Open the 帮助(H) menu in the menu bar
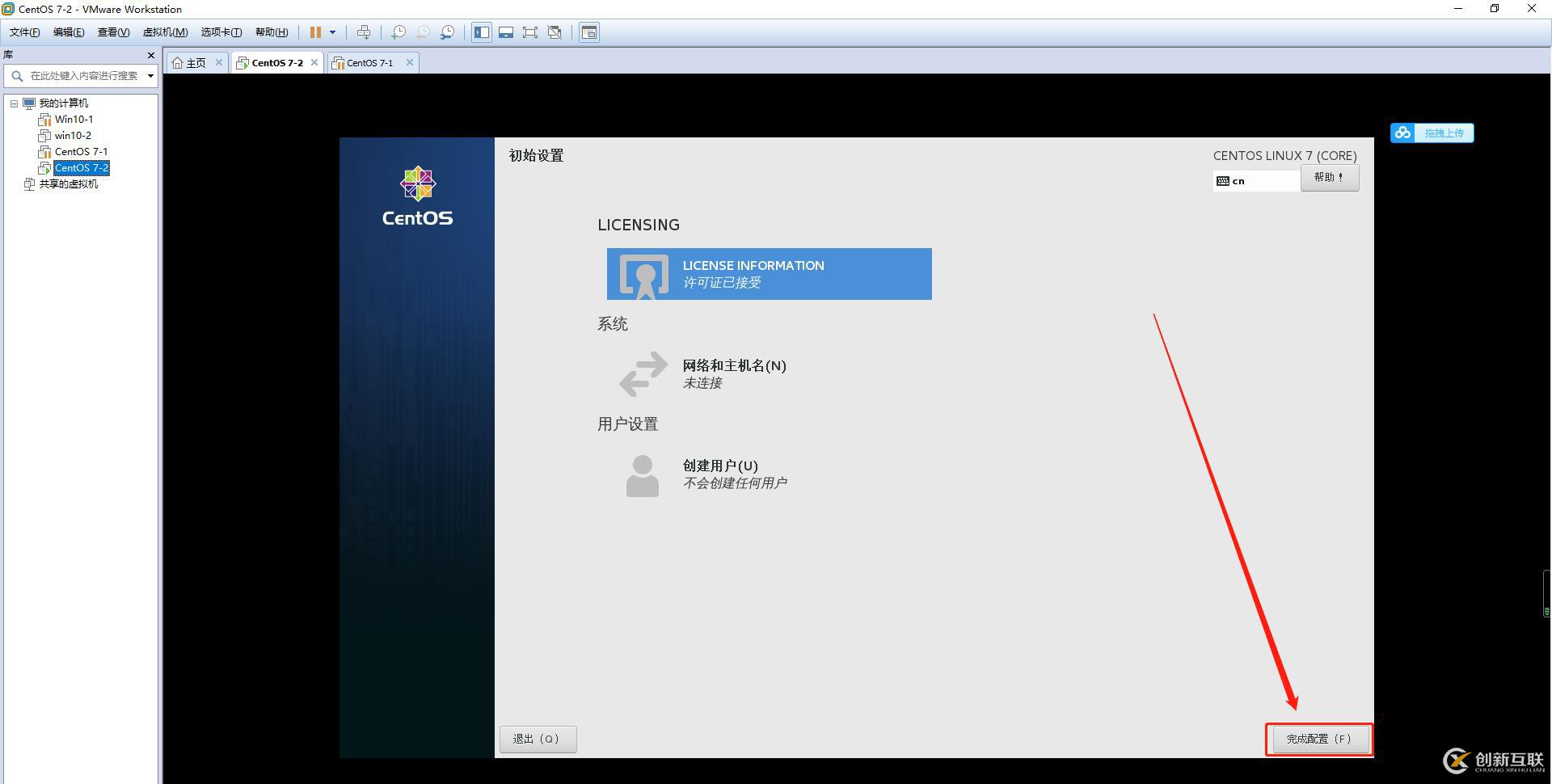 tap(272, 32)
